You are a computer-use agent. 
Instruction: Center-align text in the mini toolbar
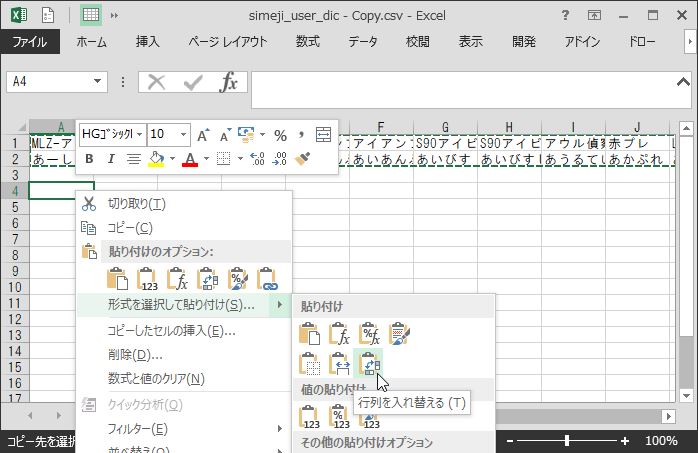tap(134, 159)
